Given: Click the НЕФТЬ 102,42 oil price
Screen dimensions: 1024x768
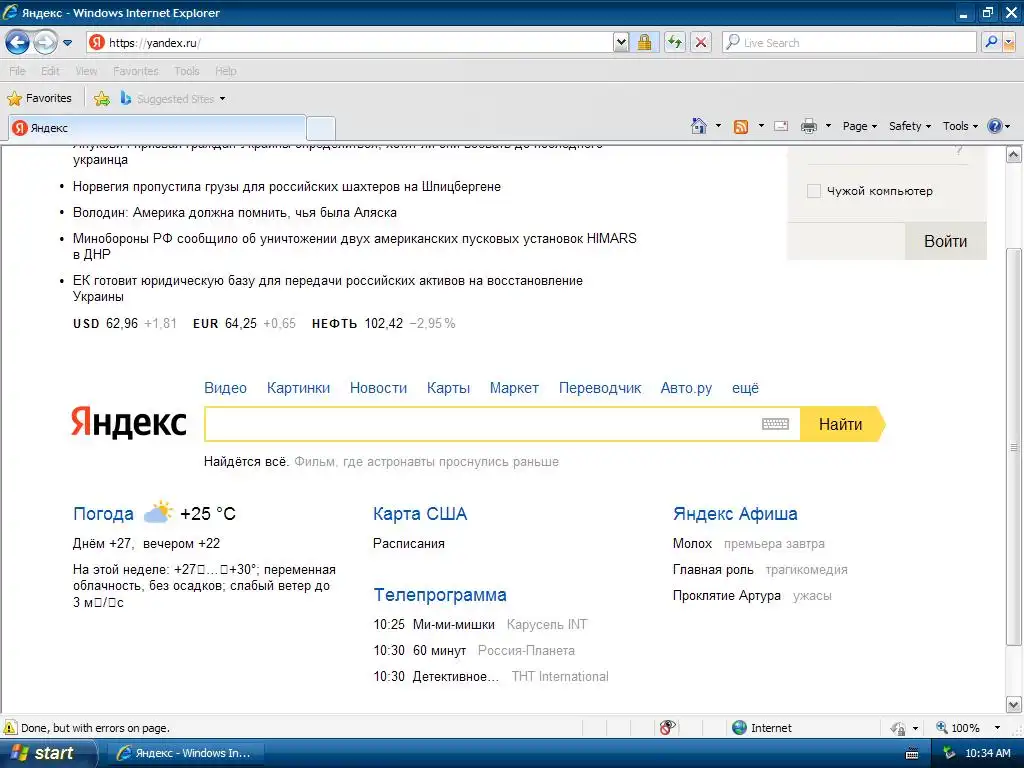Looking at the screenshot, I should tap(383, 323).
